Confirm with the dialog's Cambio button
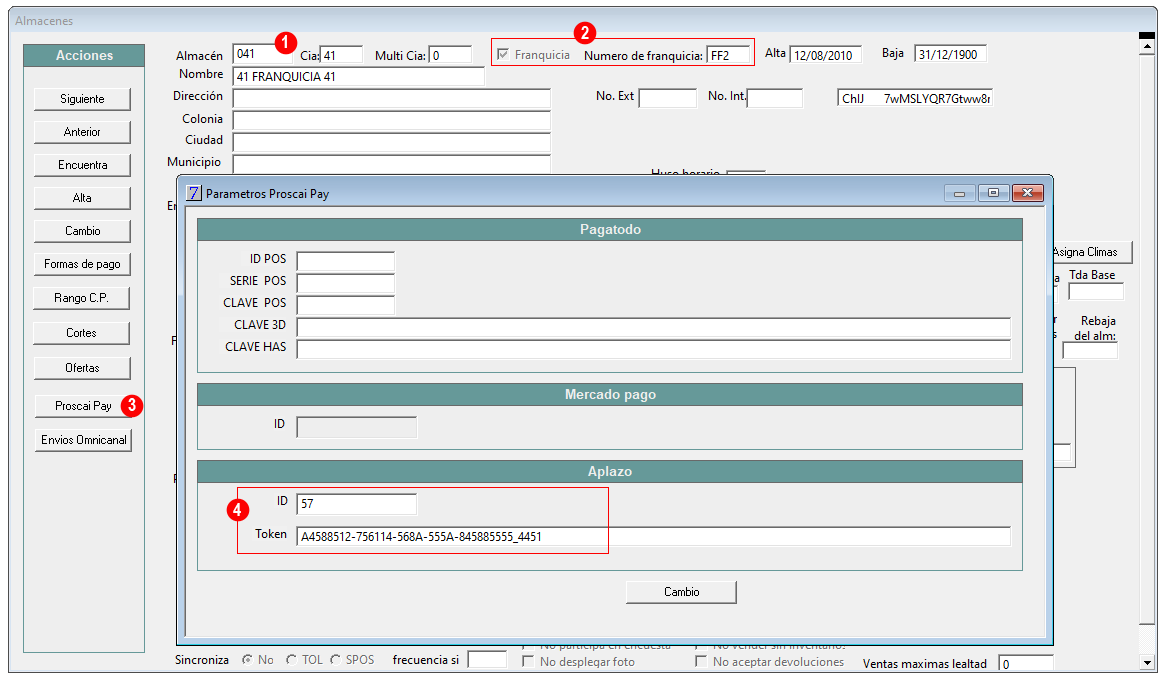 [681, 592]
